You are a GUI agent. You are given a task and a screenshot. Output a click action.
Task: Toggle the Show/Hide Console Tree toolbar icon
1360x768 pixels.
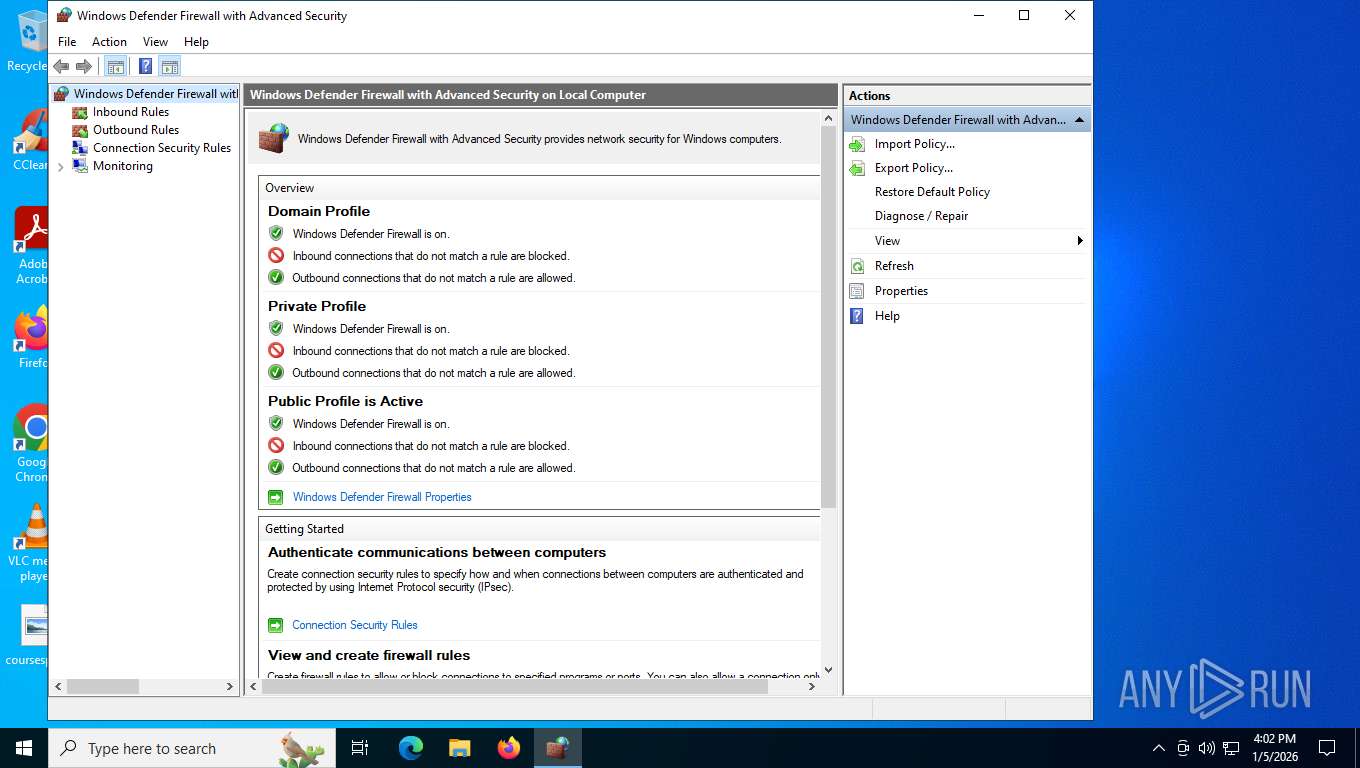point(116,66)
